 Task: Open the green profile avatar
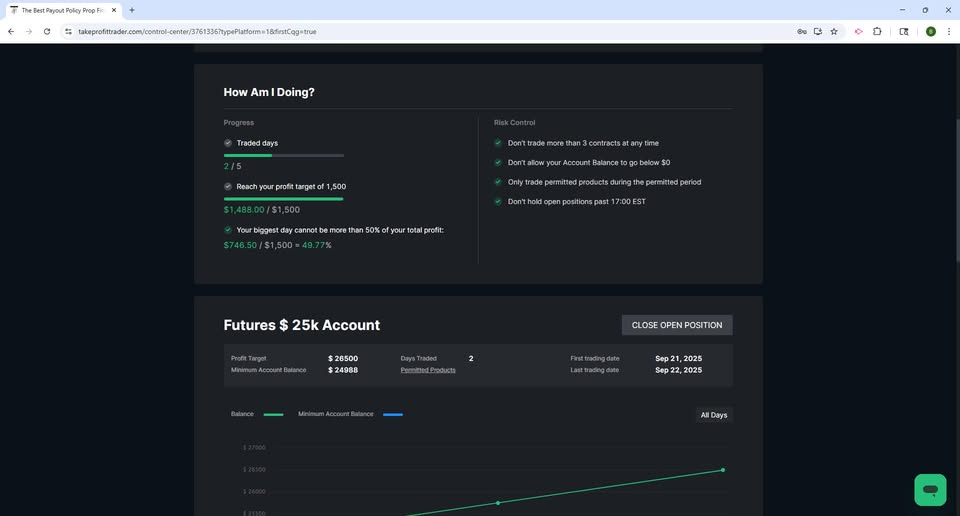point(931,31)
